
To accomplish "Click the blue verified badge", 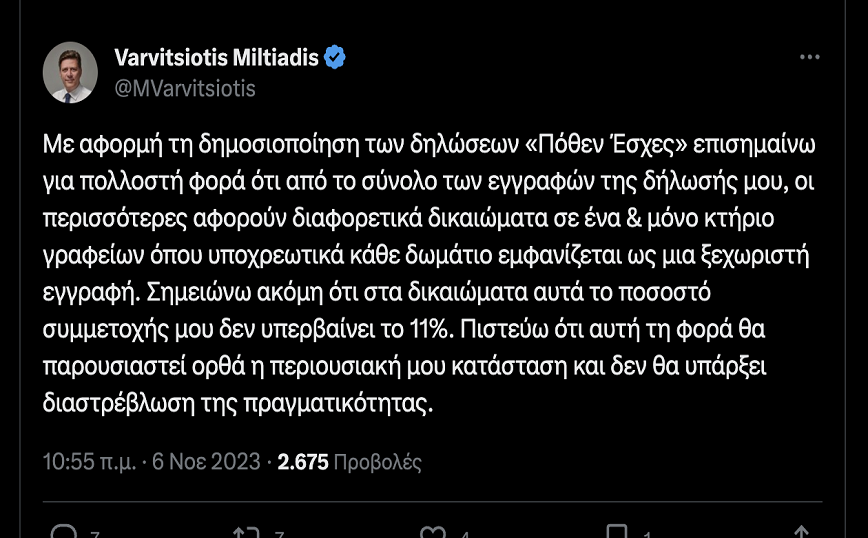I will tap(334, 58).
